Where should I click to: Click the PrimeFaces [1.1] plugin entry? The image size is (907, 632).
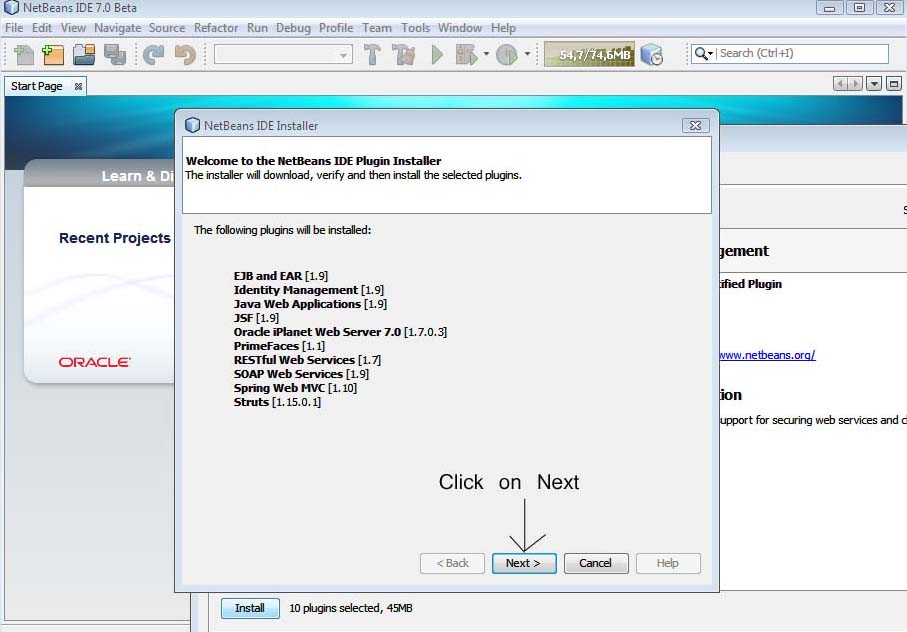(279, 346)
